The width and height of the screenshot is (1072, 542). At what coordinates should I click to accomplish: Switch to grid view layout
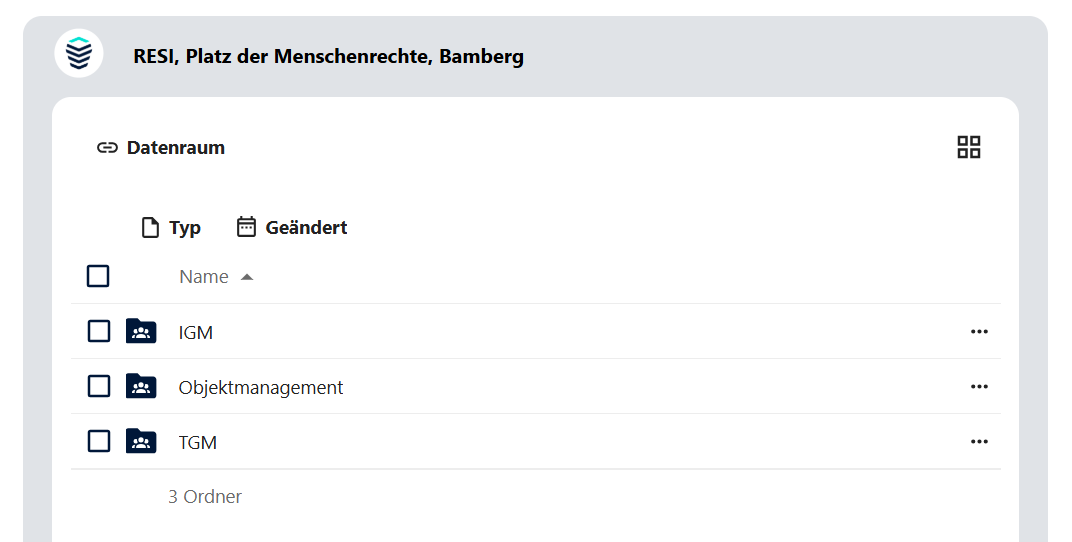pos(968,148)
